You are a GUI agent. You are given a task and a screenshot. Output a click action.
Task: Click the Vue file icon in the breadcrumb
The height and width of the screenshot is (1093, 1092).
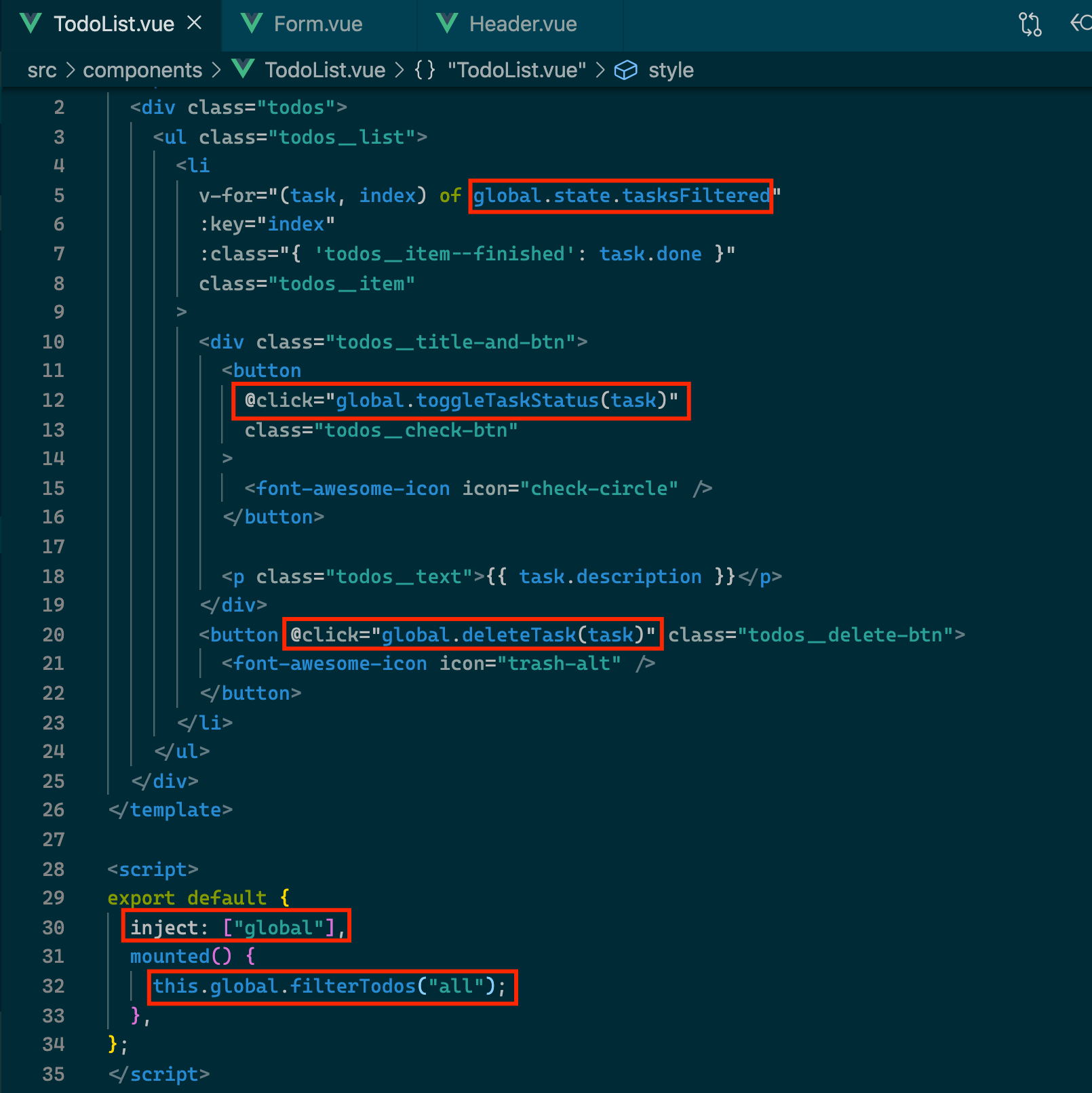[x=243, y=69]
